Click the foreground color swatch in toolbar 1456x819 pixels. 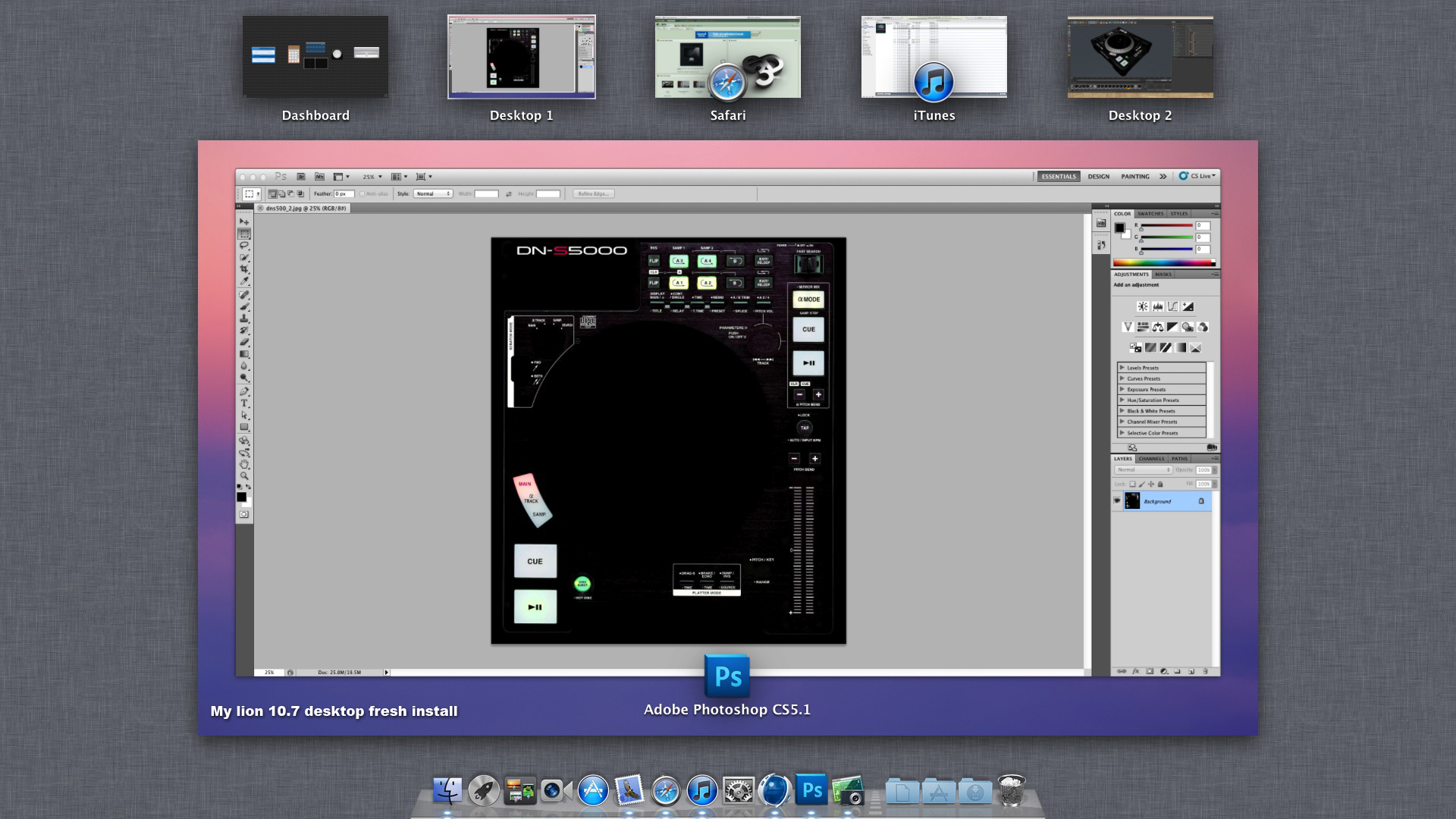(x=241, y=497)
